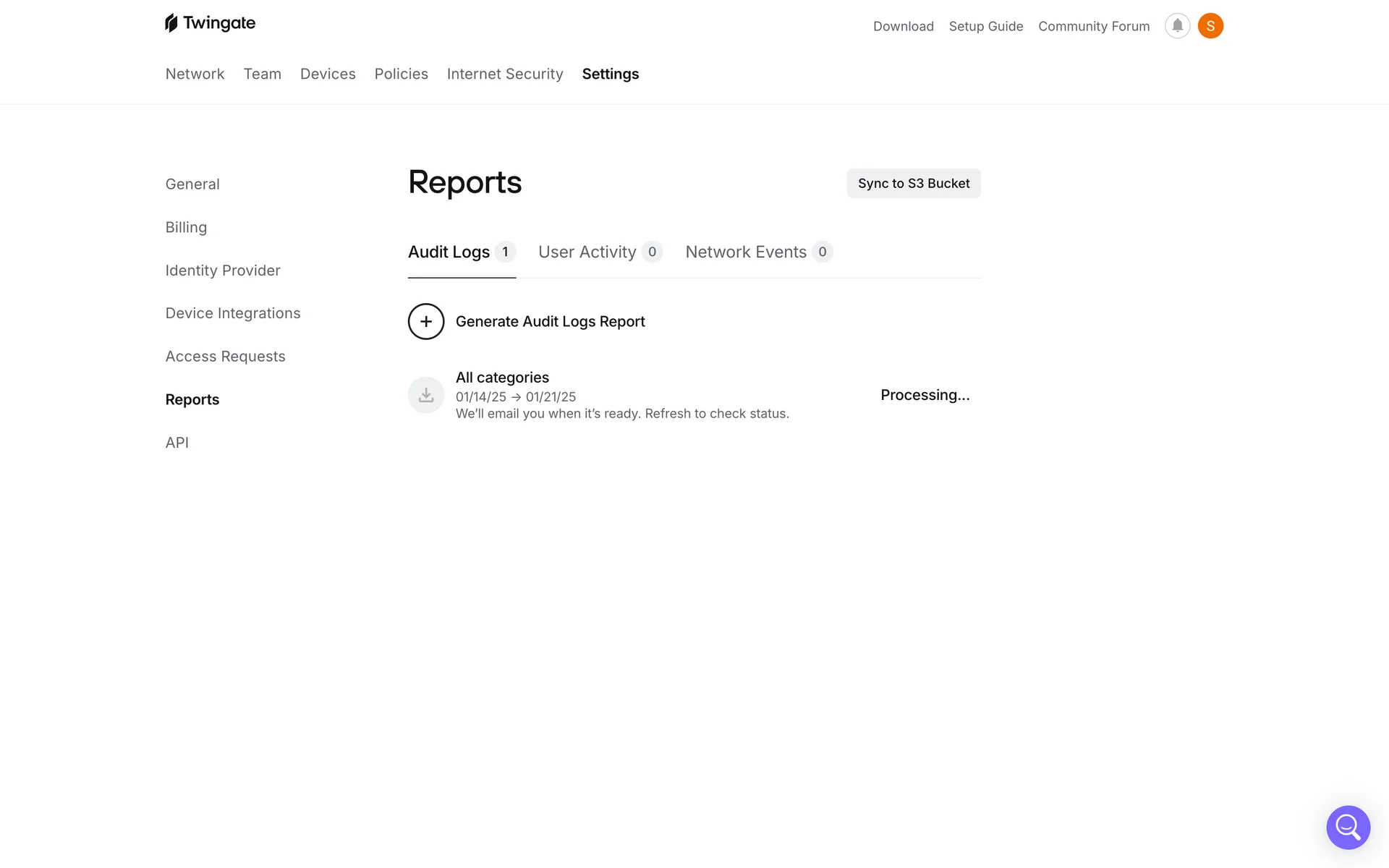
Task: Click the Twingate logo
Action: point(210,23)
